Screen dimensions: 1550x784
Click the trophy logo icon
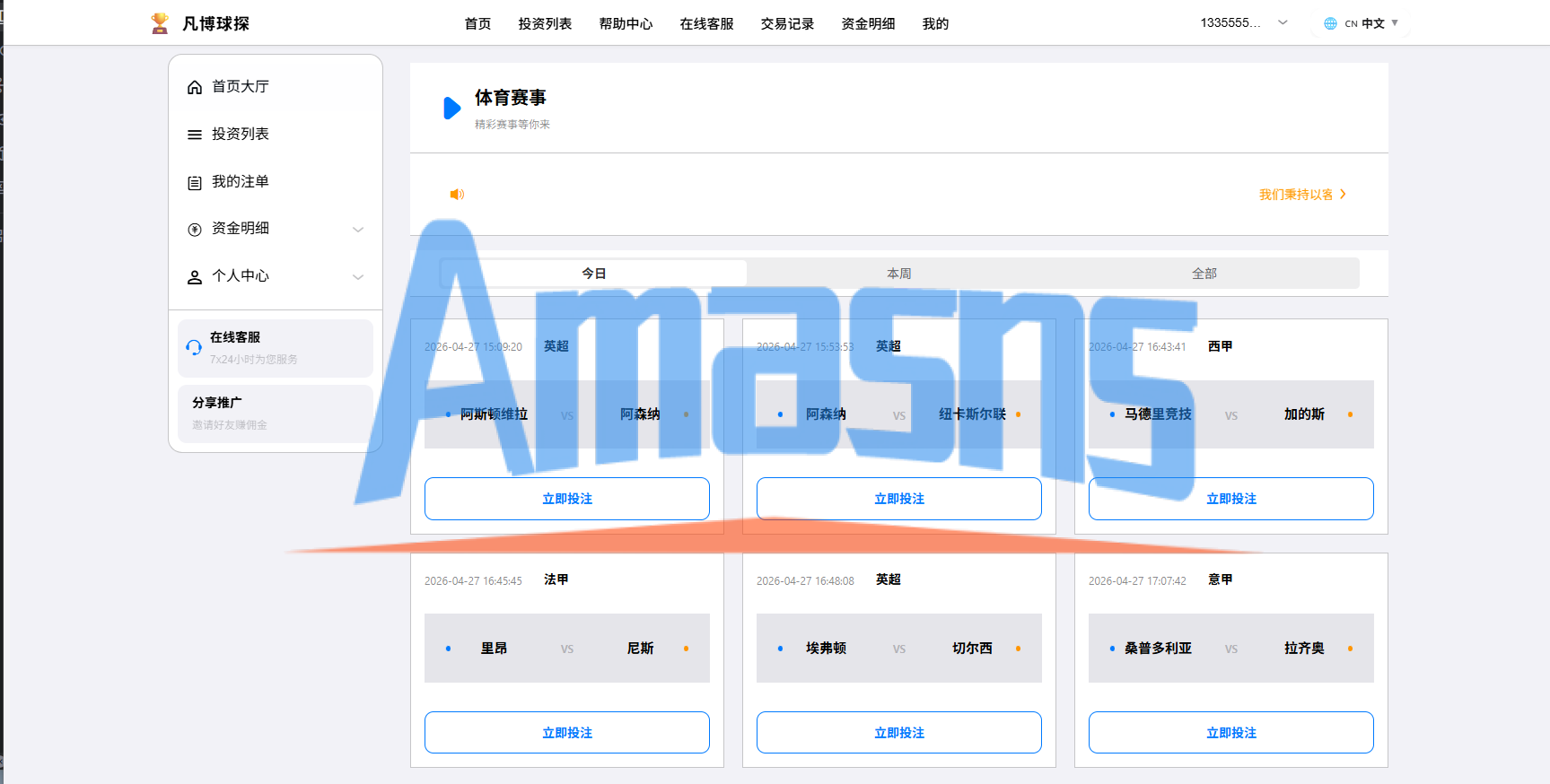tap(160, 23)
